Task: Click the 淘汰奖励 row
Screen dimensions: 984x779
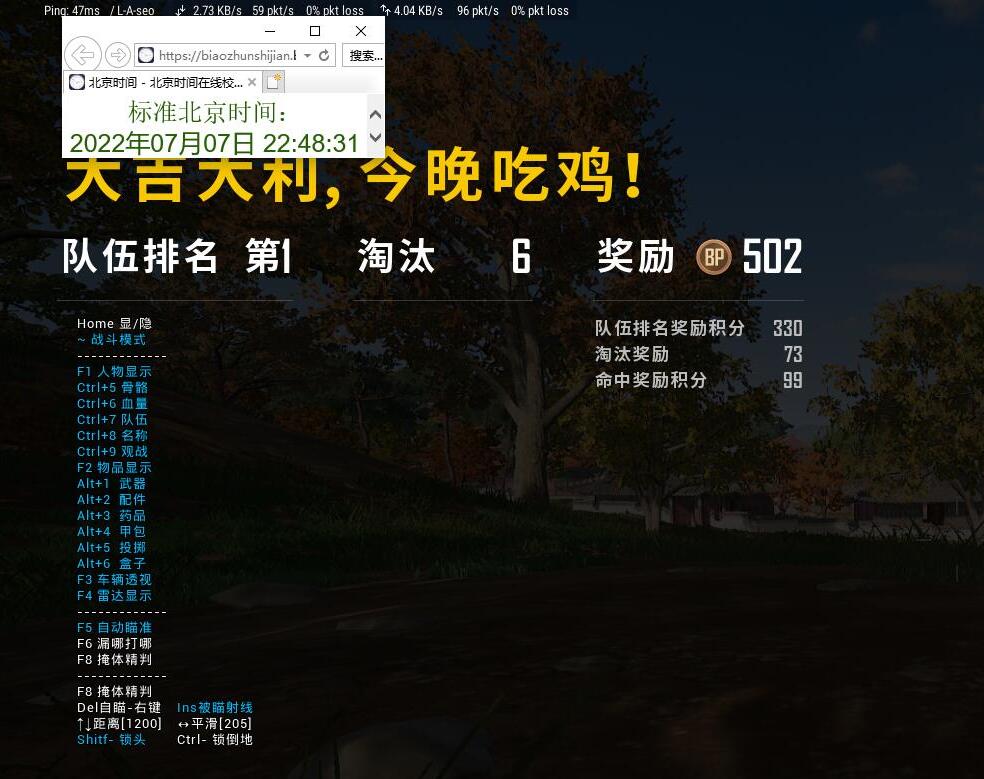Action: (698, 354)
